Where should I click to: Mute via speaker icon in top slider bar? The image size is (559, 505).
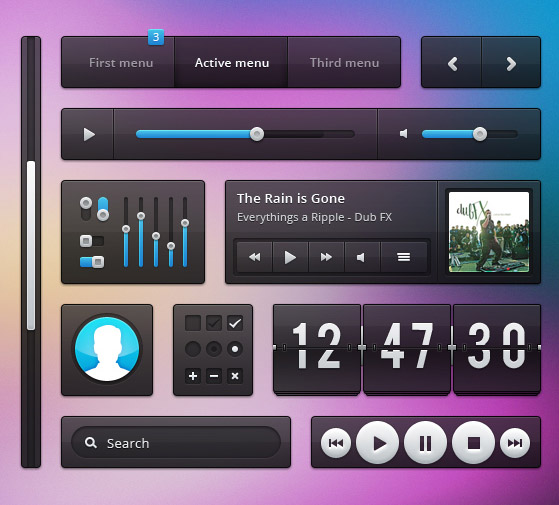[404, 134]
